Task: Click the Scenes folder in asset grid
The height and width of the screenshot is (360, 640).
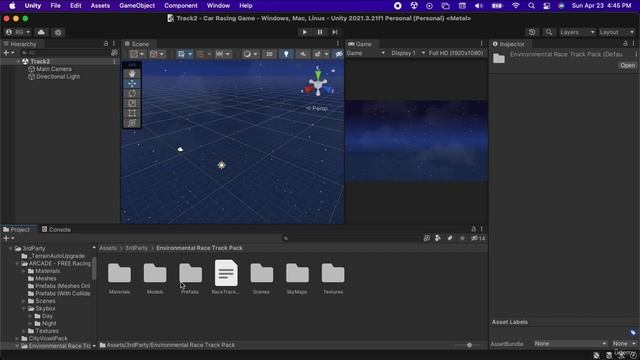Action: click(262, 273)
